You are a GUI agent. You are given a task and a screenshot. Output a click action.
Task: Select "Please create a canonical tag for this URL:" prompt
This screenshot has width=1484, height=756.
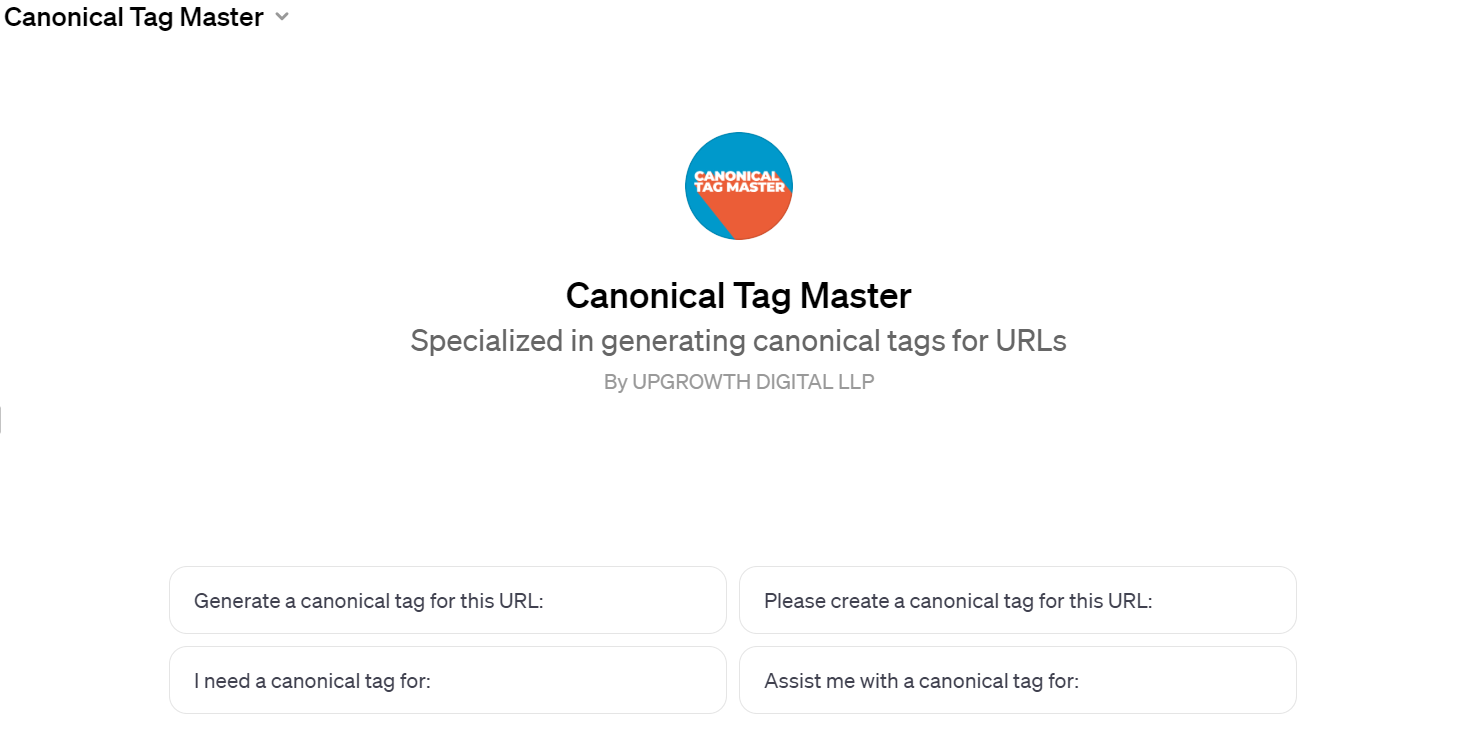coord(1017,600)
